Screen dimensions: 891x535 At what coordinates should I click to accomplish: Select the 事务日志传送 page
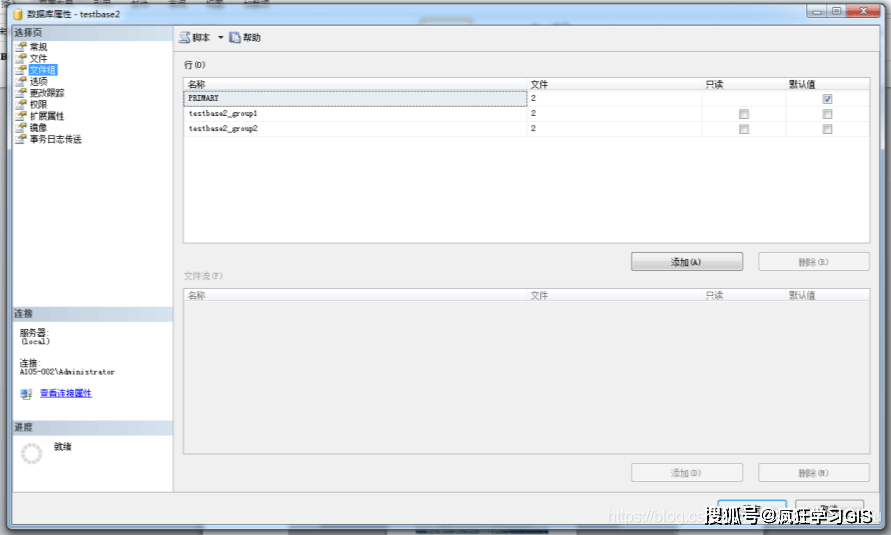[x=56, y=139]
